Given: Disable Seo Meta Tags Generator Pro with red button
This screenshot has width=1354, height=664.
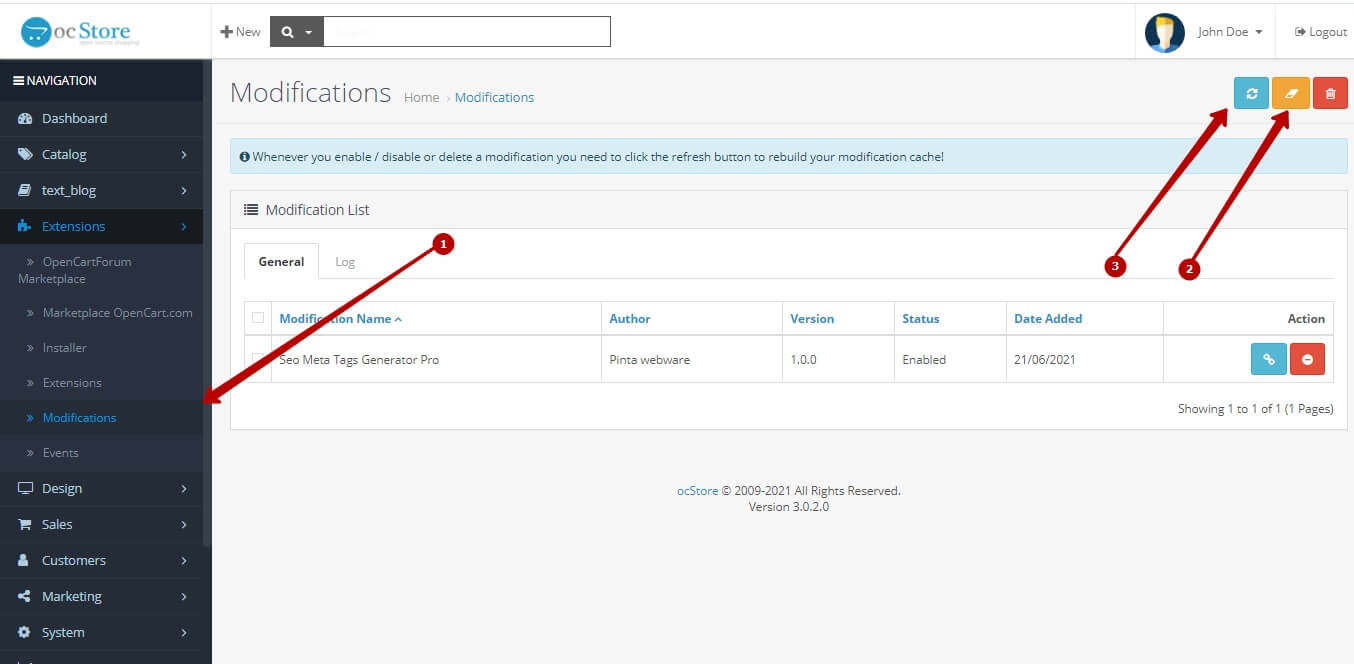Looking at the screenshot, I should tap(1307, 359).
